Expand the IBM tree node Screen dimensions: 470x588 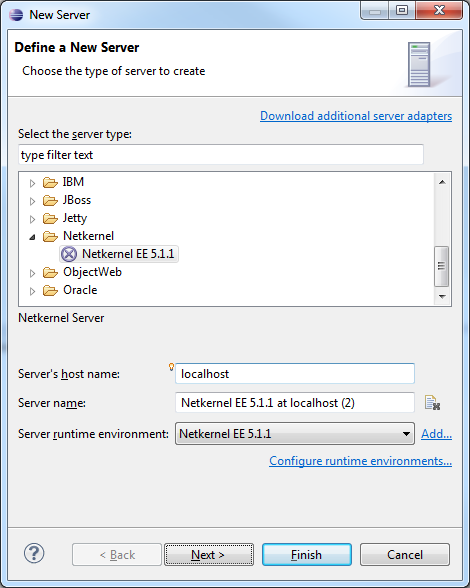(x=33, y=183)
